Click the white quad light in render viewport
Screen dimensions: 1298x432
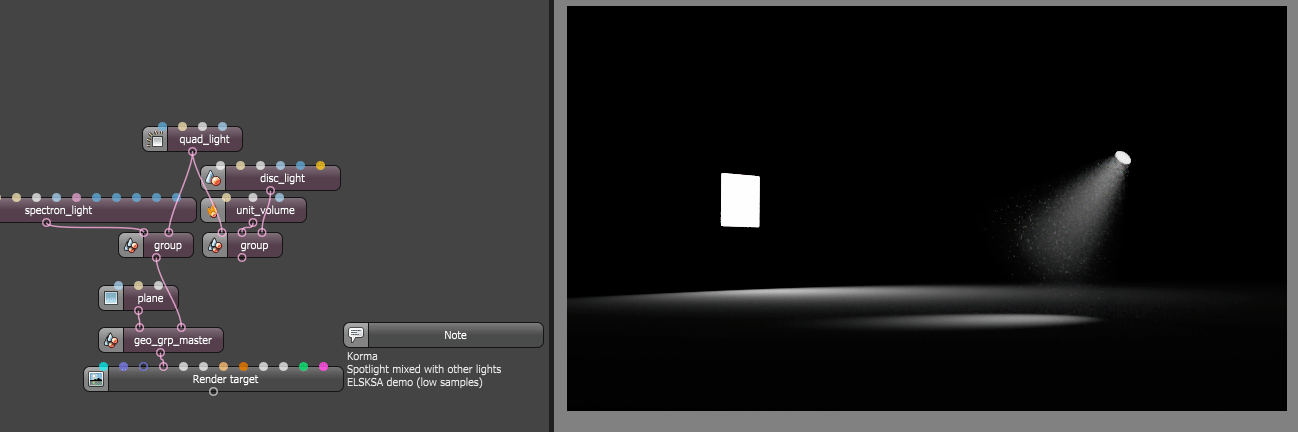740,201
